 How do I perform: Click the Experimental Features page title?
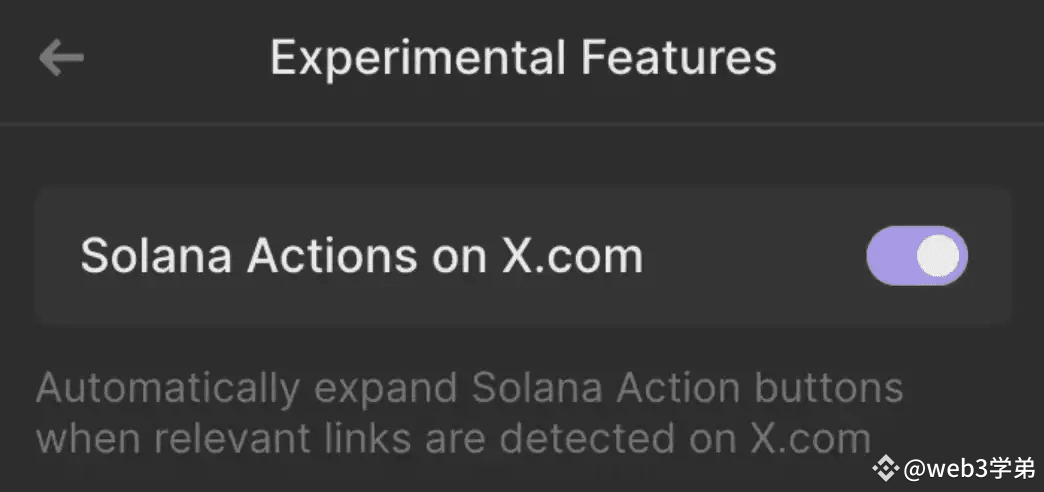523,59
